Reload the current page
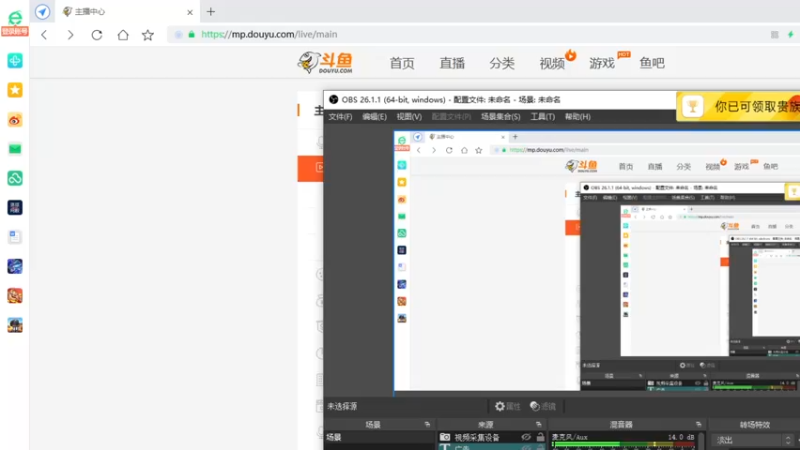The image size is (800, 450). point(96,35)
